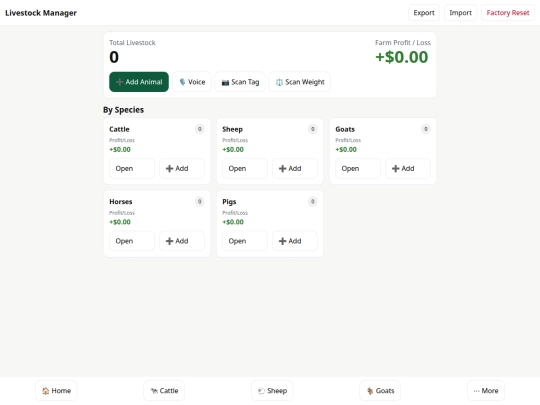Image resolution: width=540 pixels, height=405 pixels.
Task: Open the More menu in bottom navigation
Action: 486,391
